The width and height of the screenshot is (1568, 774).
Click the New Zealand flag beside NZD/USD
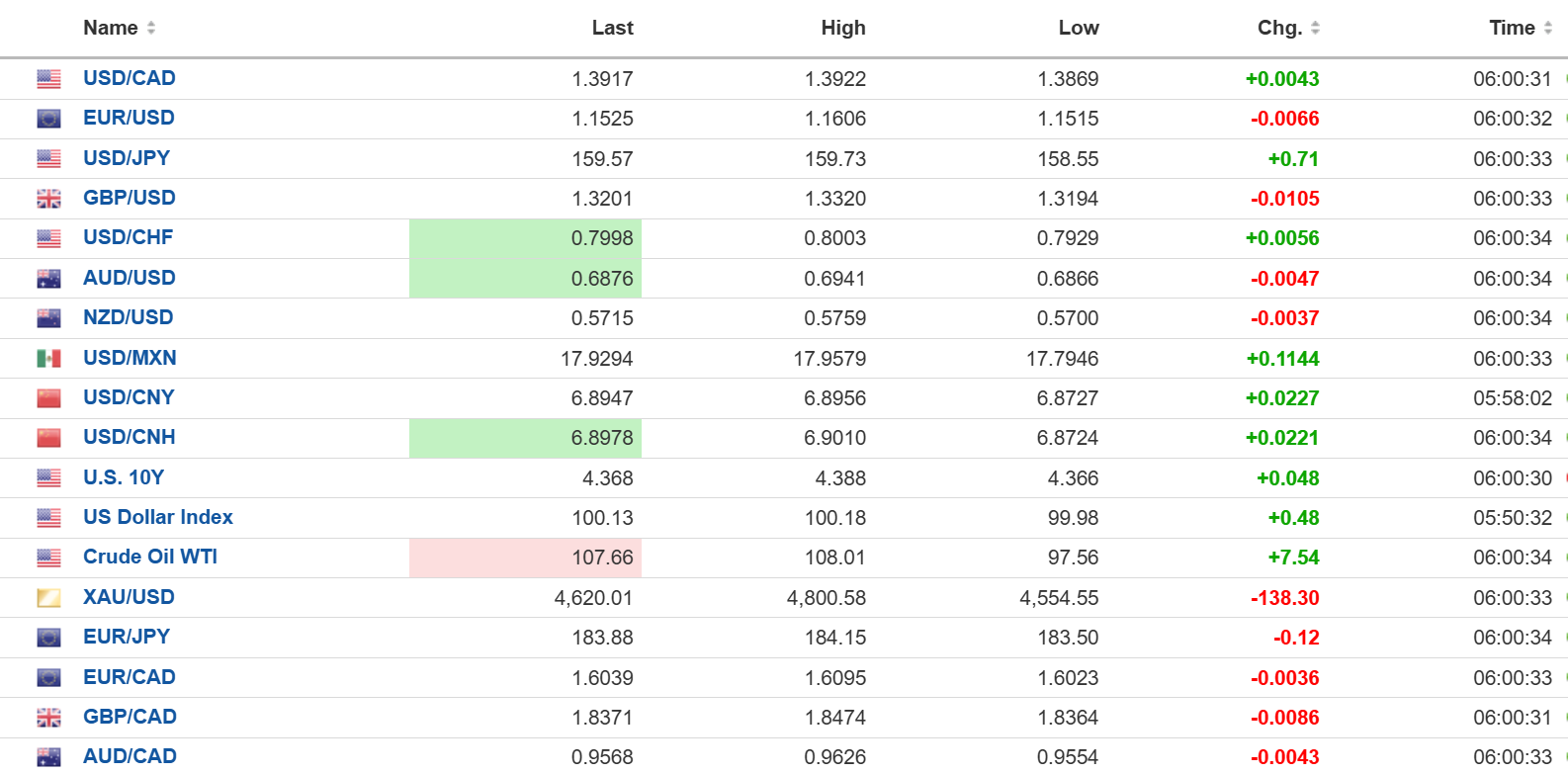coord(48,318)
